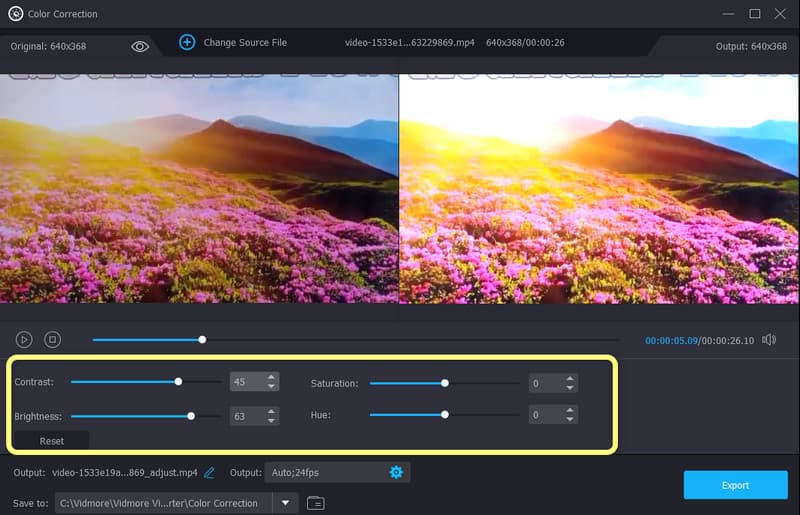Decrease the Hue value with down arrow
800x515 pixels.
[x=569, y=419]
